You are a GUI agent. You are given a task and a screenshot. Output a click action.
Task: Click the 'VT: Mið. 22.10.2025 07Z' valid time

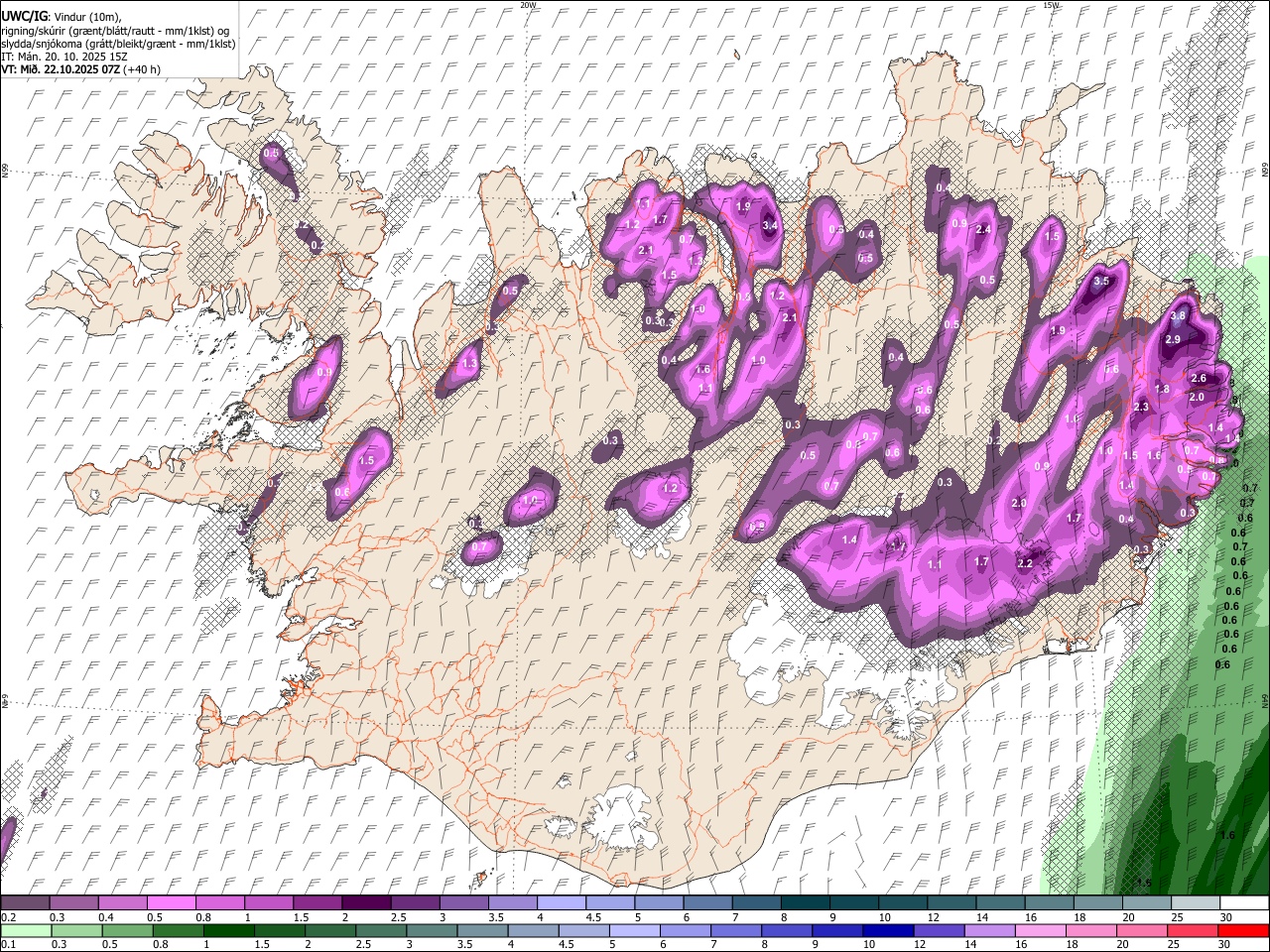(x=61, y=69)
